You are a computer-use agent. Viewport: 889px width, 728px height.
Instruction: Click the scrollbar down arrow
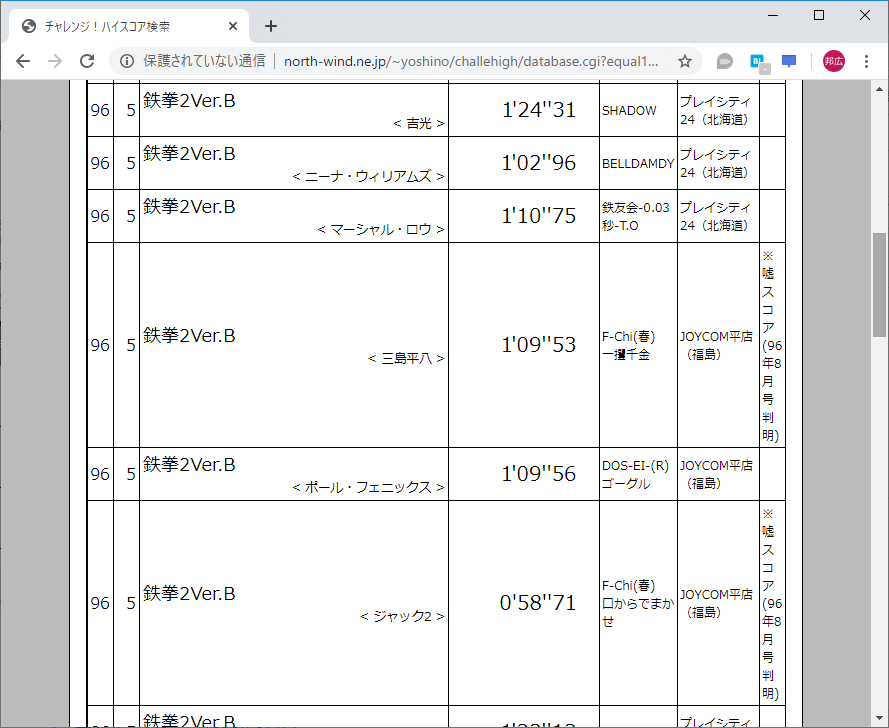tap(879, 719)
